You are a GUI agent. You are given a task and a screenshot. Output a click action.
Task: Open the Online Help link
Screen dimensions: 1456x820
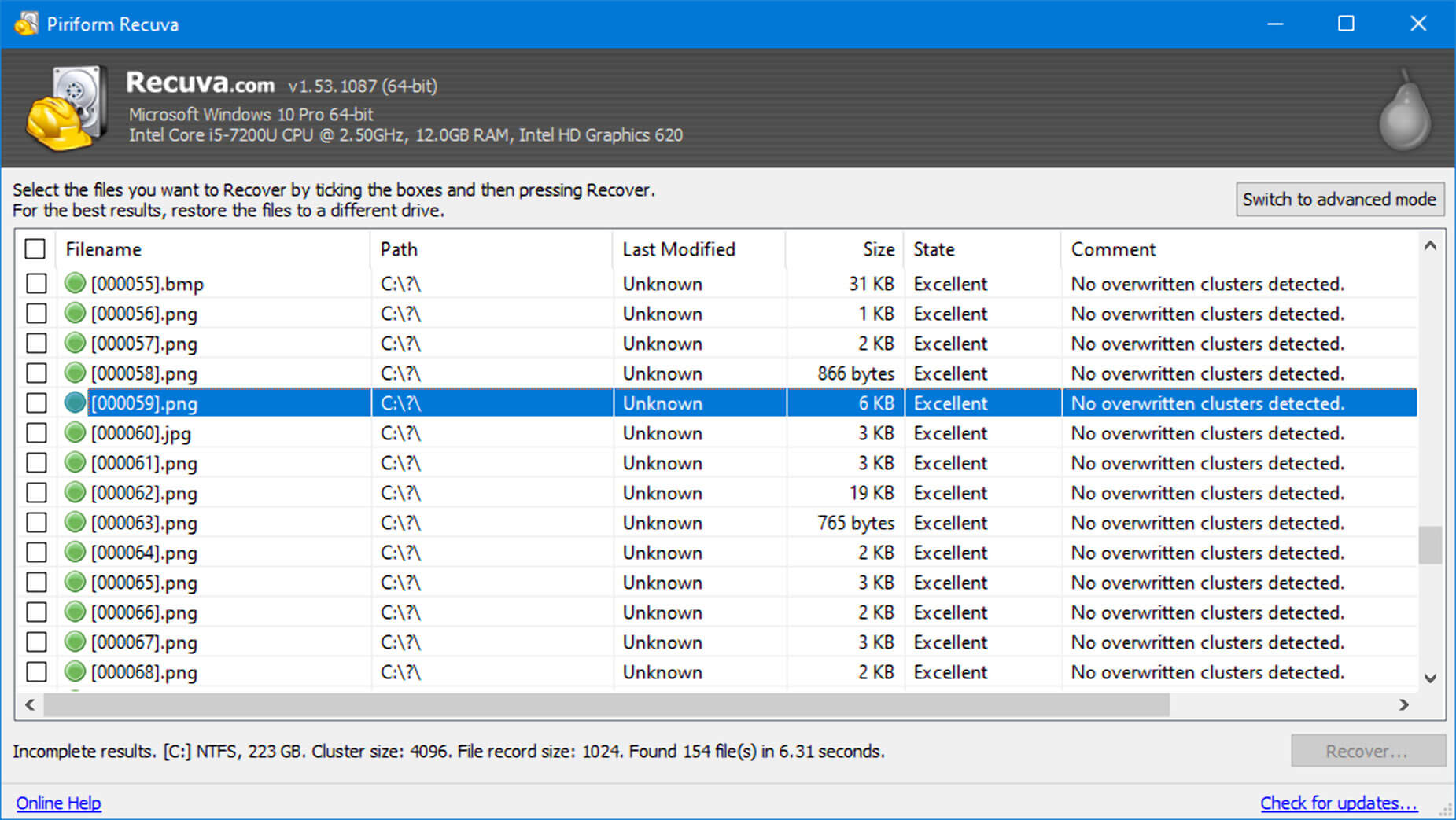click(59, 803)
